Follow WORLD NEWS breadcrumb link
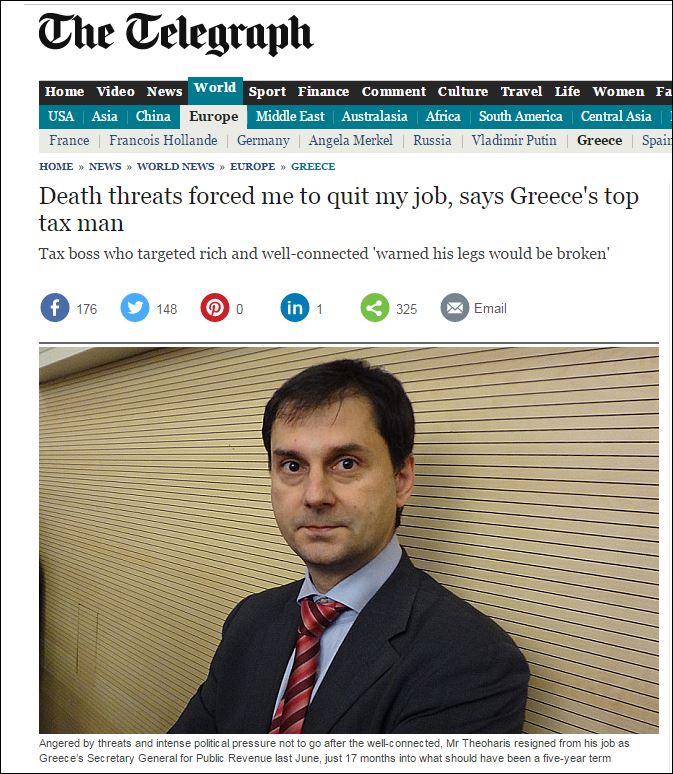The width and height of the screenshot is (673, 774). pyautogui.click(x=175, y=166)
